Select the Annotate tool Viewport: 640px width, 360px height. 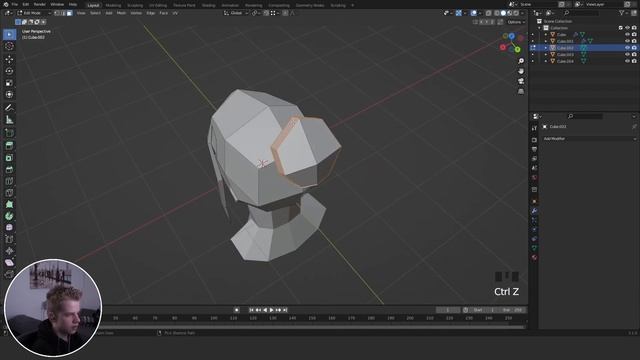click(9, 108)
